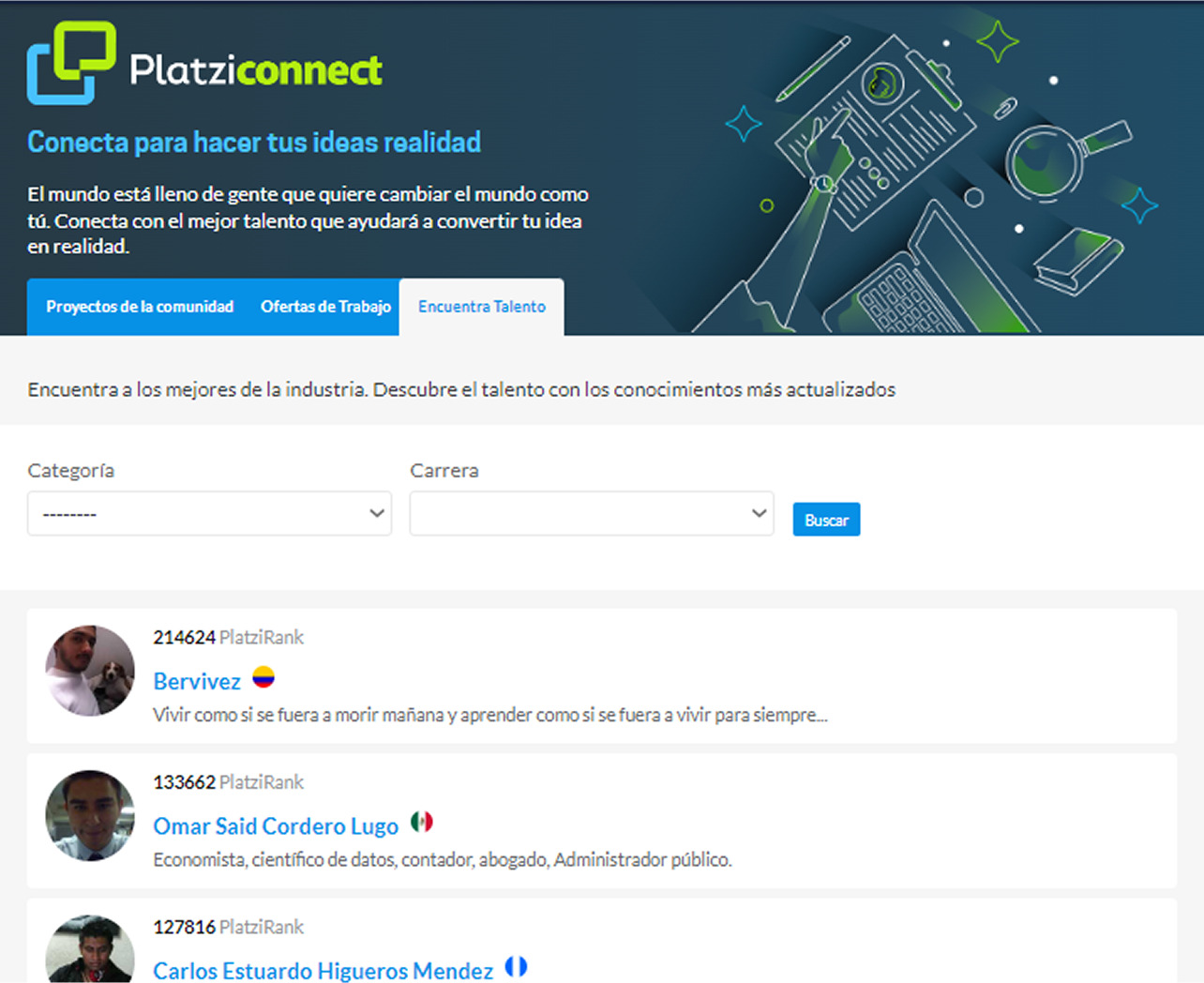Viewport: 1204px width, 983px height.
Task: Click Colombia flag next to Bervivez
Action: (263, 677)
